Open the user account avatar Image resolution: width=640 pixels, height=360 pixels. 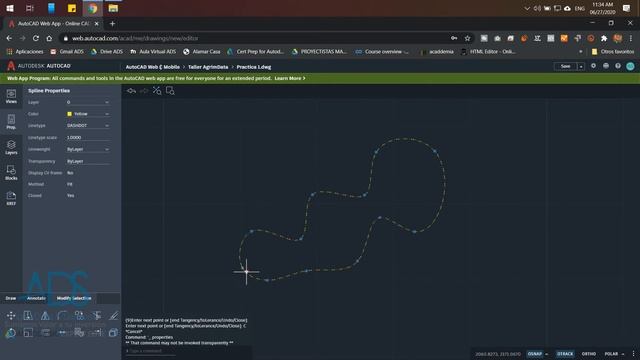[x=631, y=66]
